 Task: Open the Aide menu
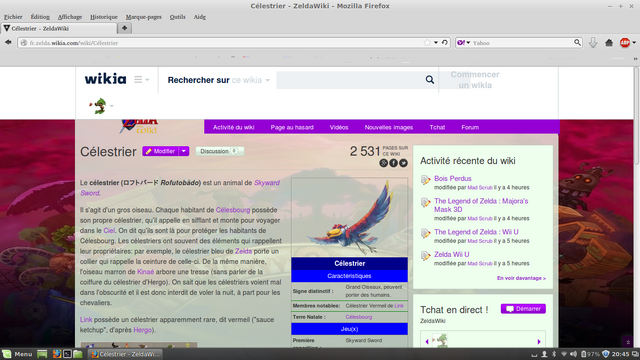coord(200,17)
